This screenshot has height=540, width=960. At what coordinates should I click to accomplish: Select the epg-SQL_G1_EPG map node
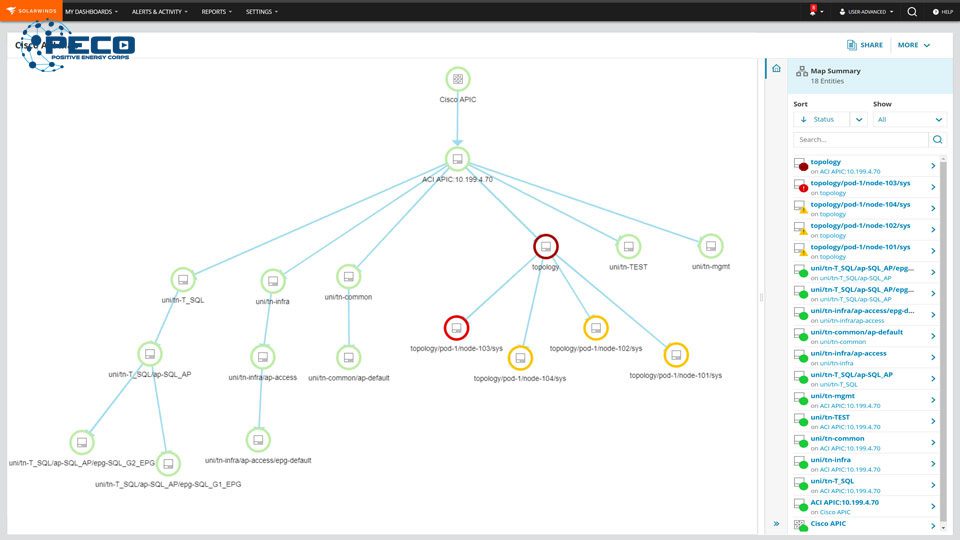(168, 464)
